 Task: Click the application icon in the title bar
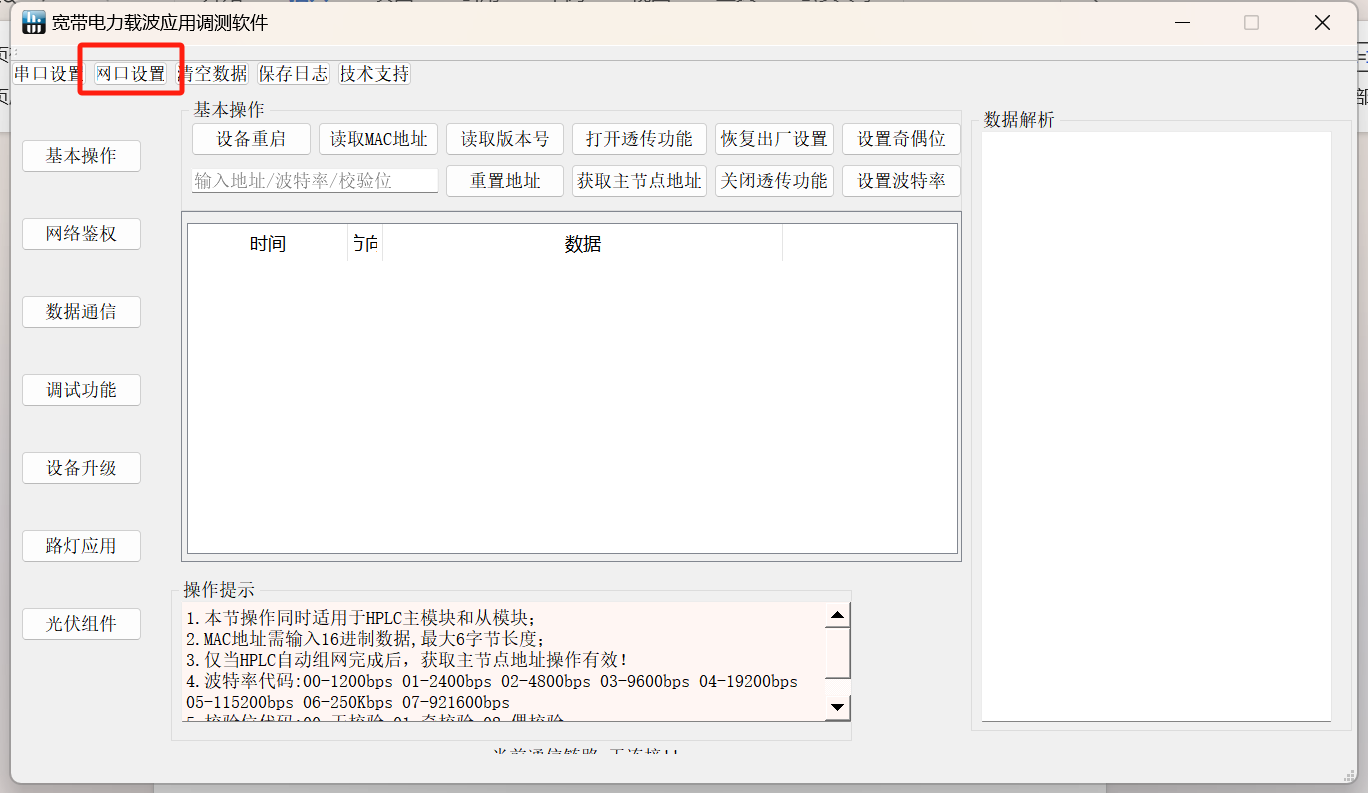tap(33, 21)
